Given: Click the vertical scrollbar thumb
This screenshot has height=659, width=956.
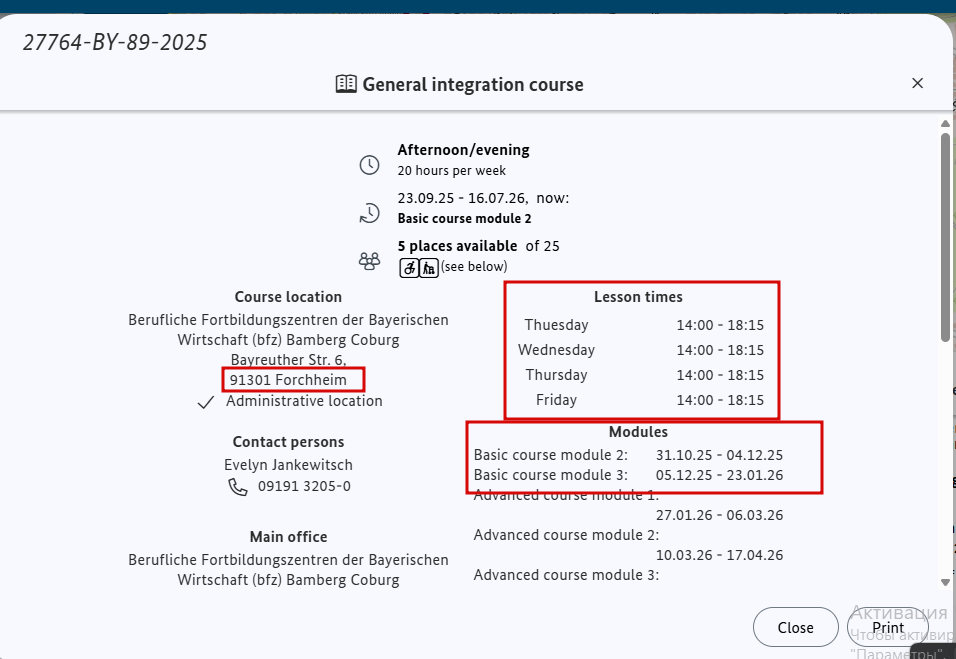Looking at the screenshot, I should (945, 238).
